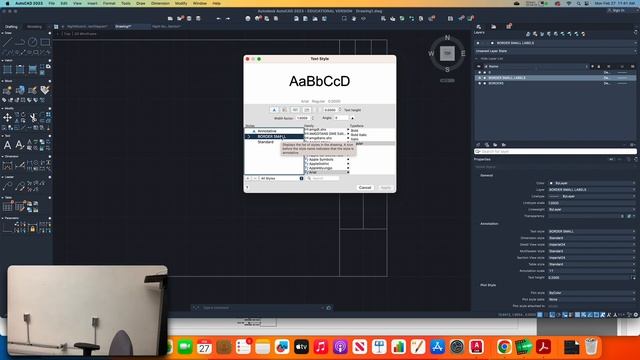Click the TOP face of the ViewCube

[447, 53]
